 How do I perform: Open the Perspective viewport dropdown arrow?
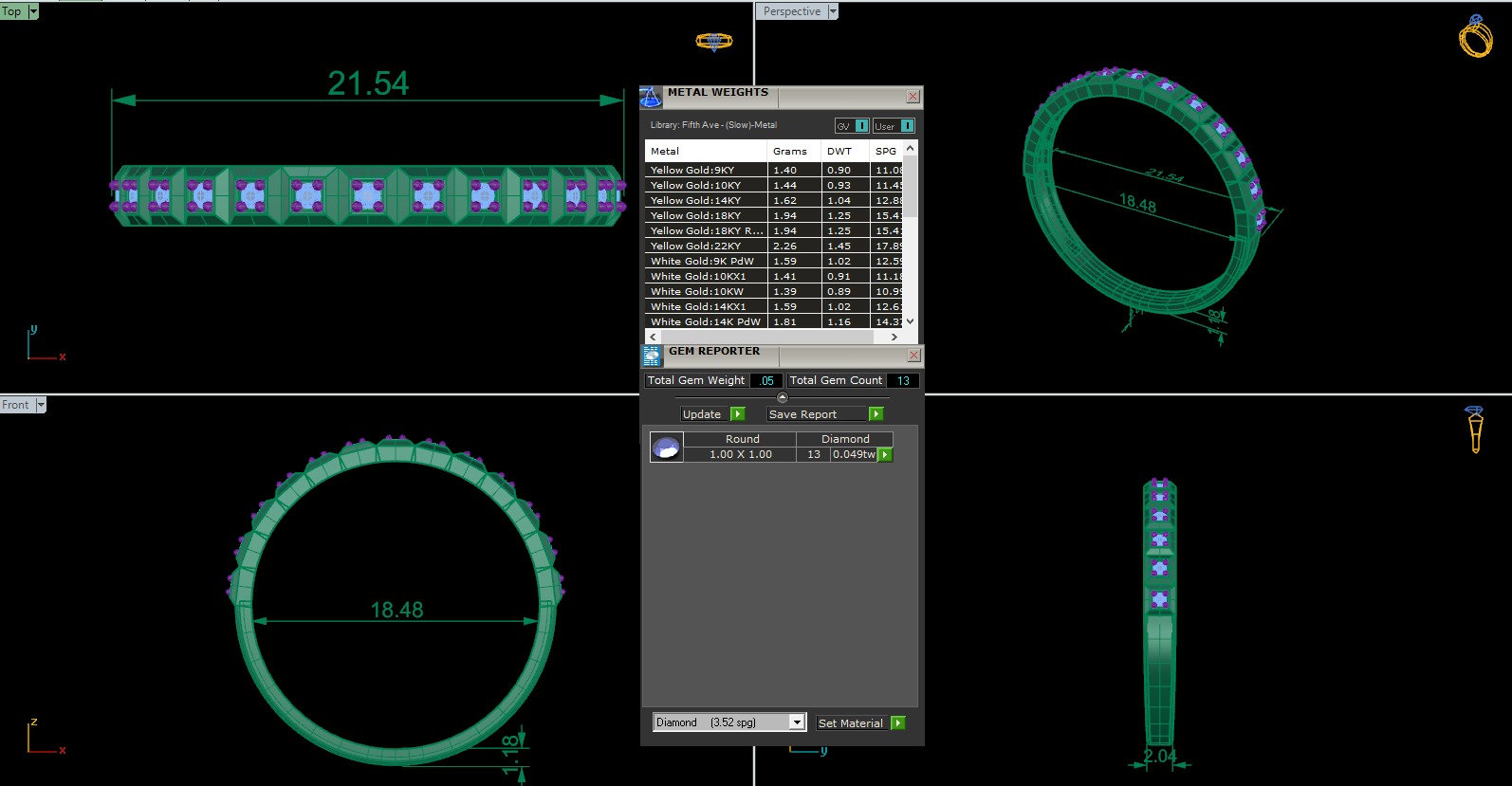point(833,11)
